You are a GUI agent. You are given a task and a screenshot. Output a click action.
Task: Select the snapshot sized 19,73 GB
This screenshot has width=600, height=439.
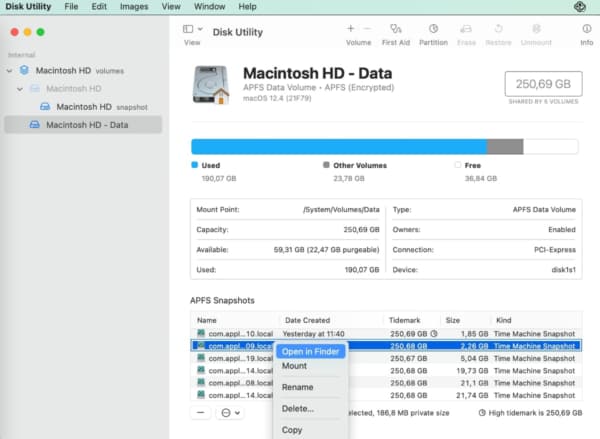point(386,371)
